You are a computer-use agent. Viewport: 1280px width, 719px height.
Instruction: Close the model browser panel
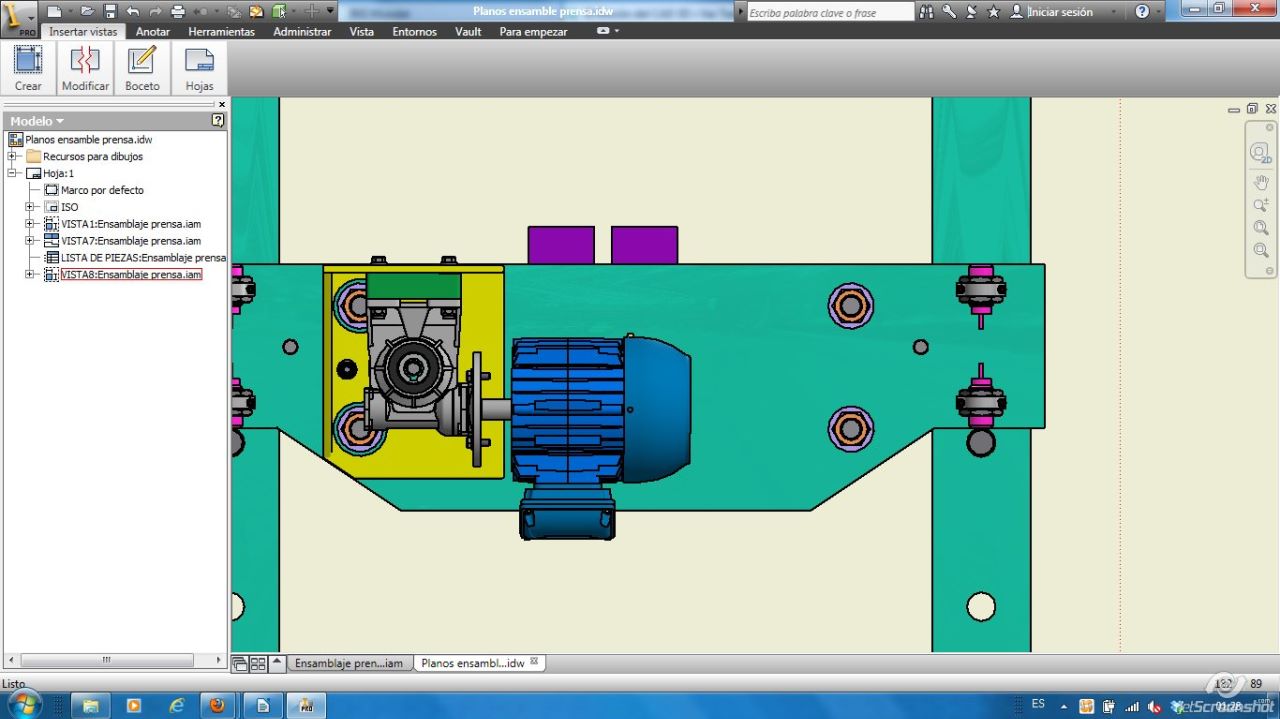pos(222,104)
